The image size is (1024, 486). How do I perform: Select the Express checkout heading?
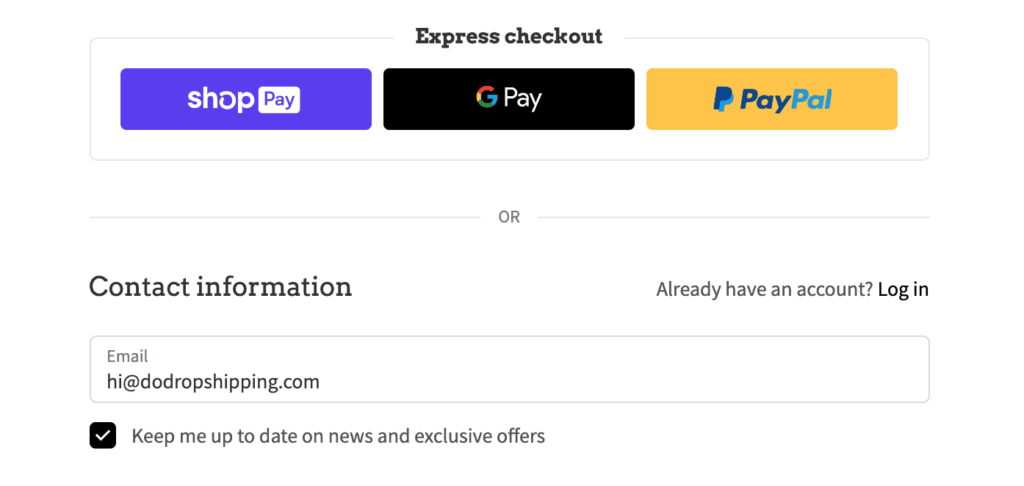[x=509, y=37]
